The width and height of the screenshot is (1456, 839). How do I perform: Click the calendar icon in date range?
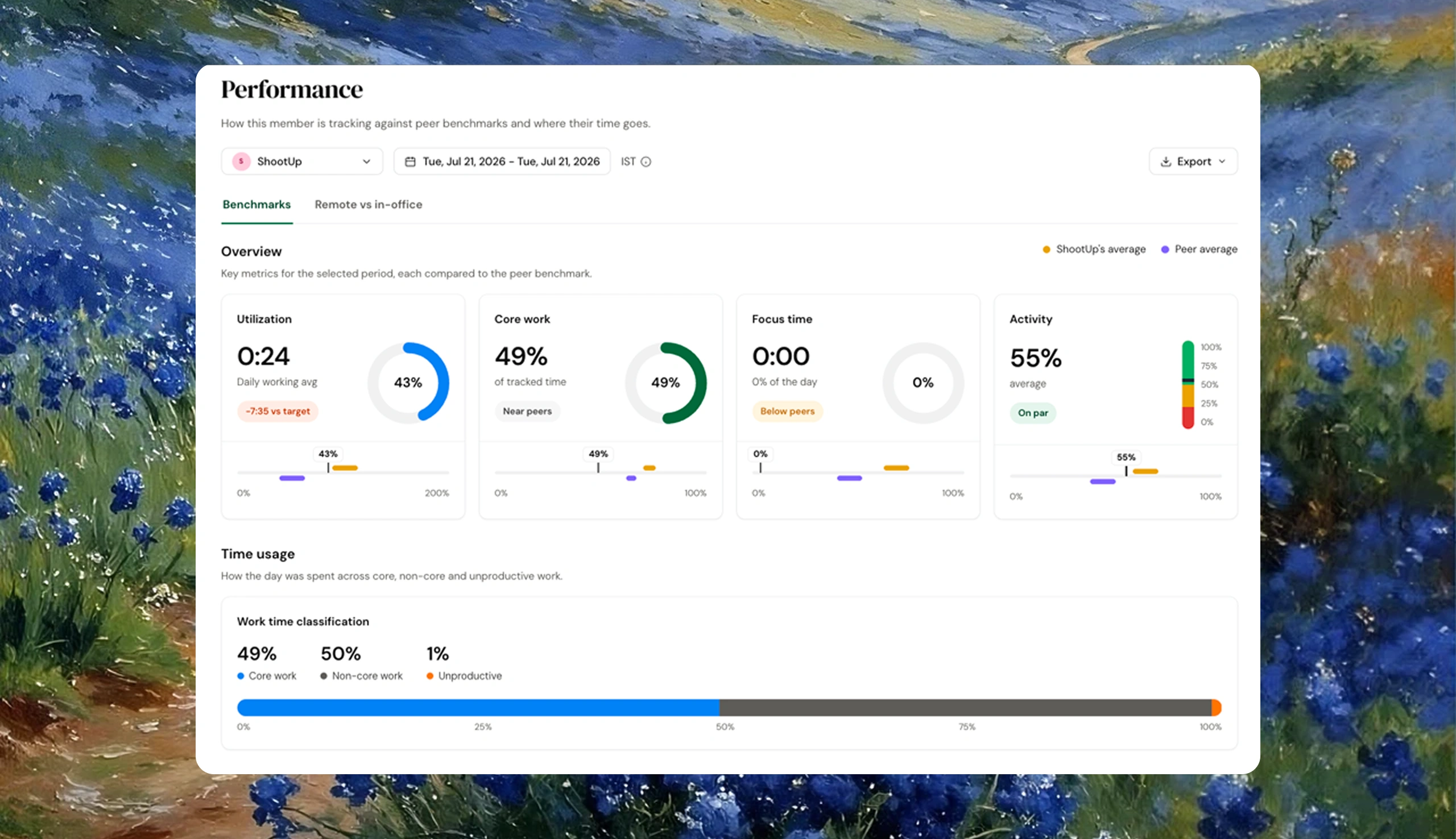click(410, 162)
